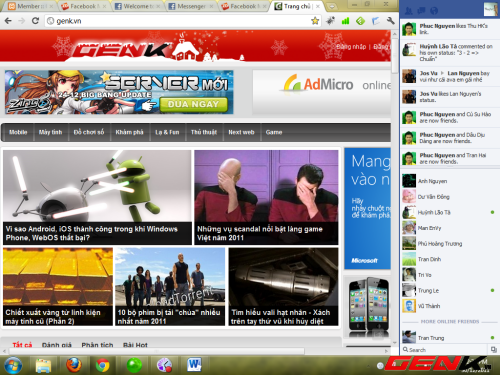
Task: Open chat with Huỳnh Lão Tà in the friends list
Action: pos(450,212)
